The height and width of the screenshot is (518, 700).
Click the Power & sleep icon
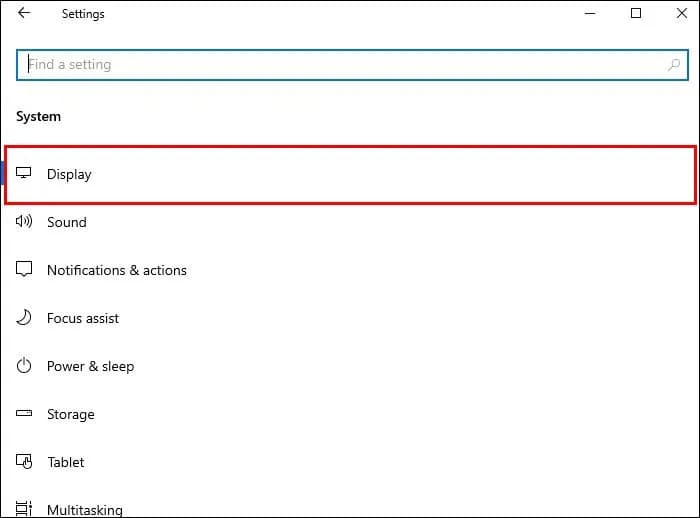tap(24, 366)
